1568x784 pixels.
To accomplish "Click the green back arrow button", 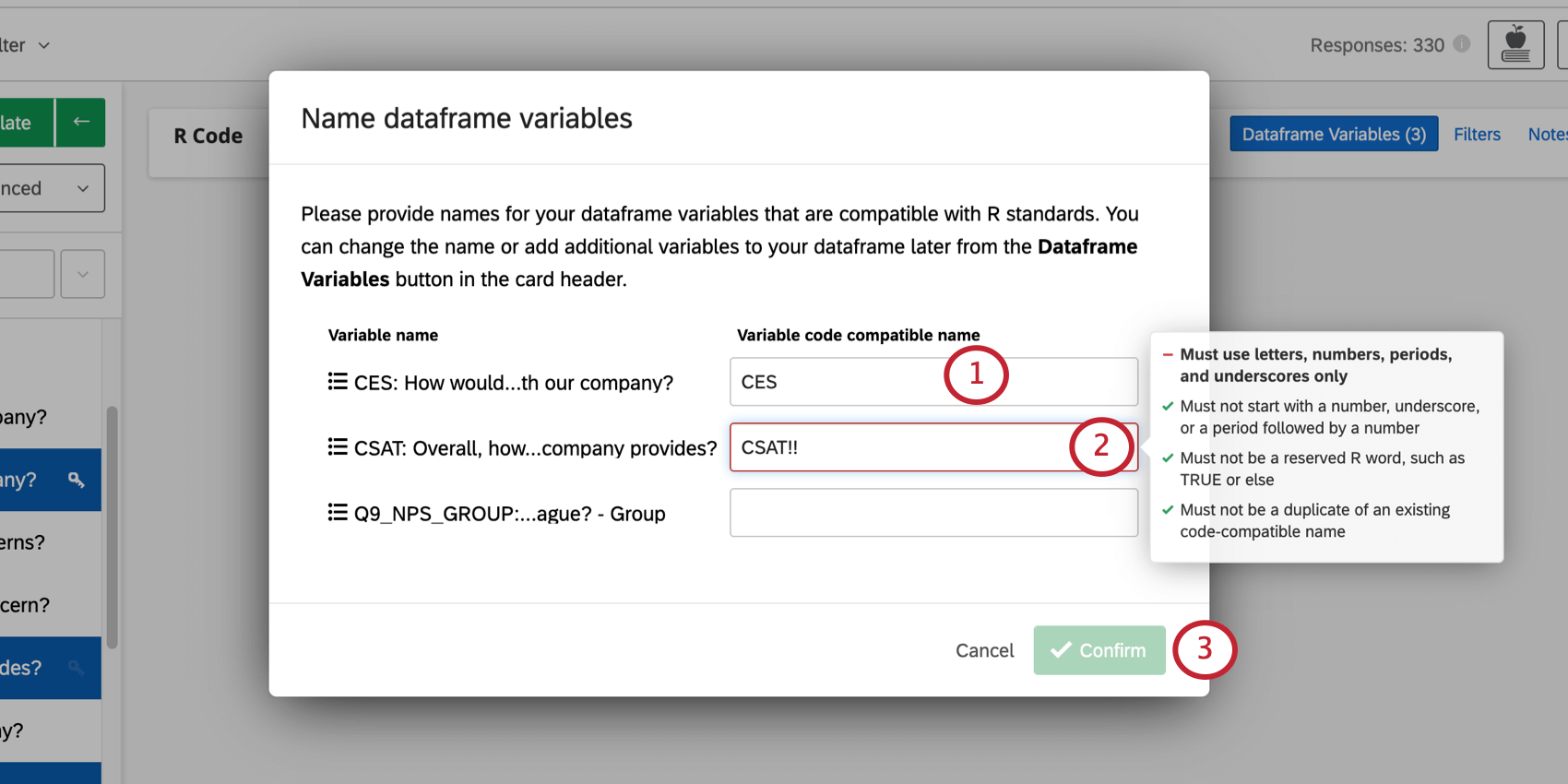I will coord(81,122).
